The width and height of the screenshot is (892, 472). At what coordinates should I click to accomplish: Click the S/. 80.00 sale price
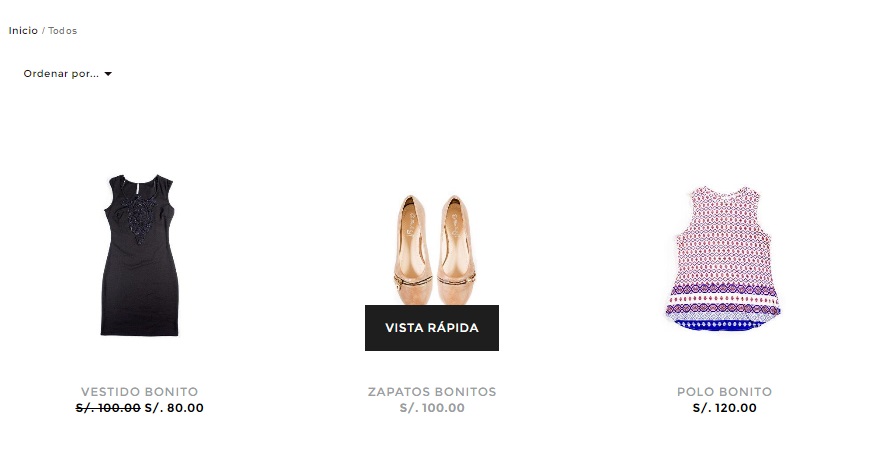pyautogui.click(x=174, y=408)
